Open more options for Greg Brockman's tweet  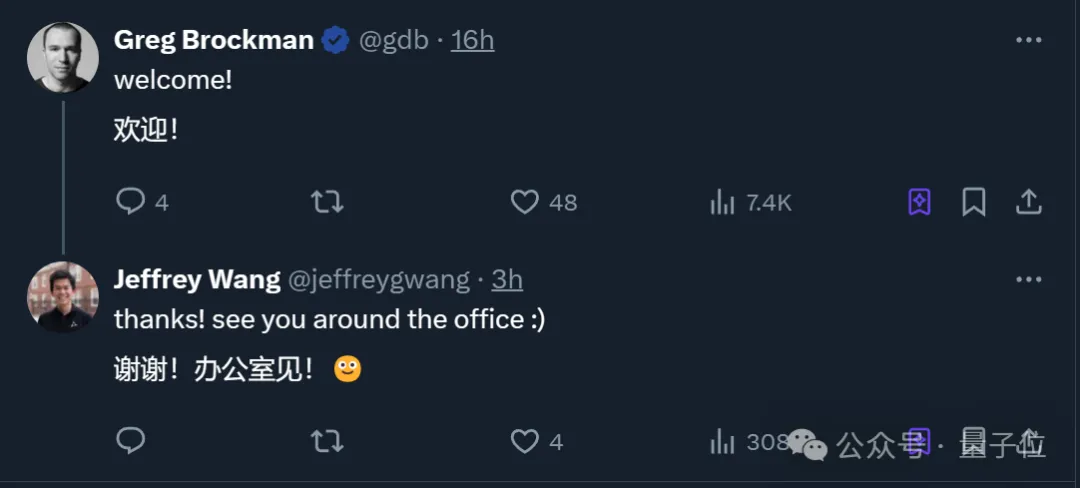1028,40
